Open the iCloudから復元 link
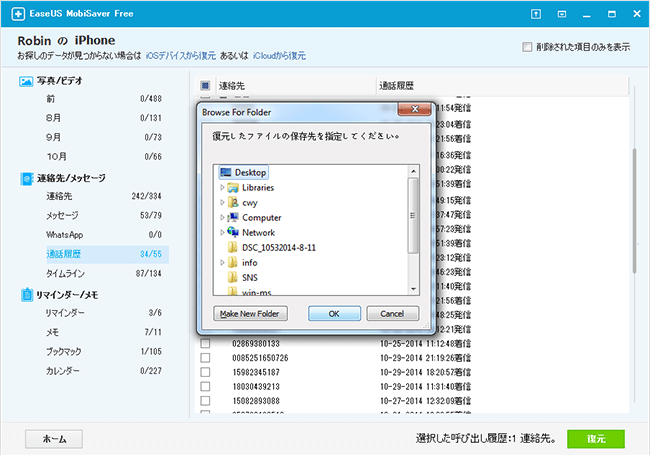The height and width of the screenshot is (455, 650). pos(279,56)
